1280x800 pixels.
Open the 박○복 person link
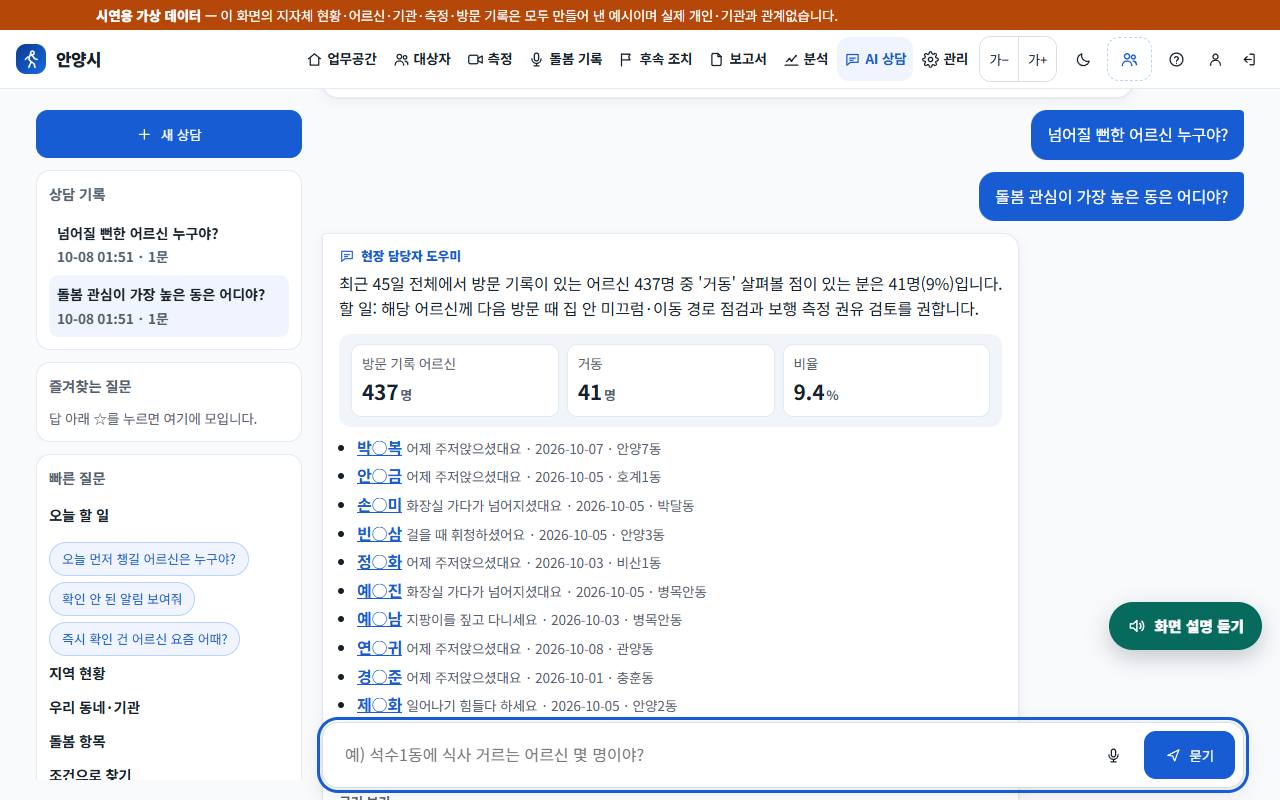pyautogui.click(x=379, y=448)
